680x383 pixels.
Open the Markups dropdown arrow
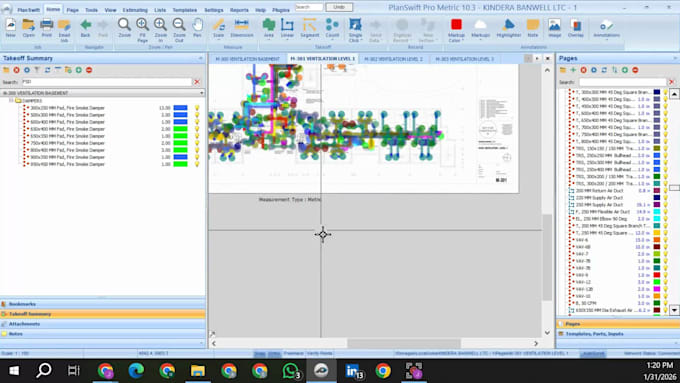pos(481,40)
